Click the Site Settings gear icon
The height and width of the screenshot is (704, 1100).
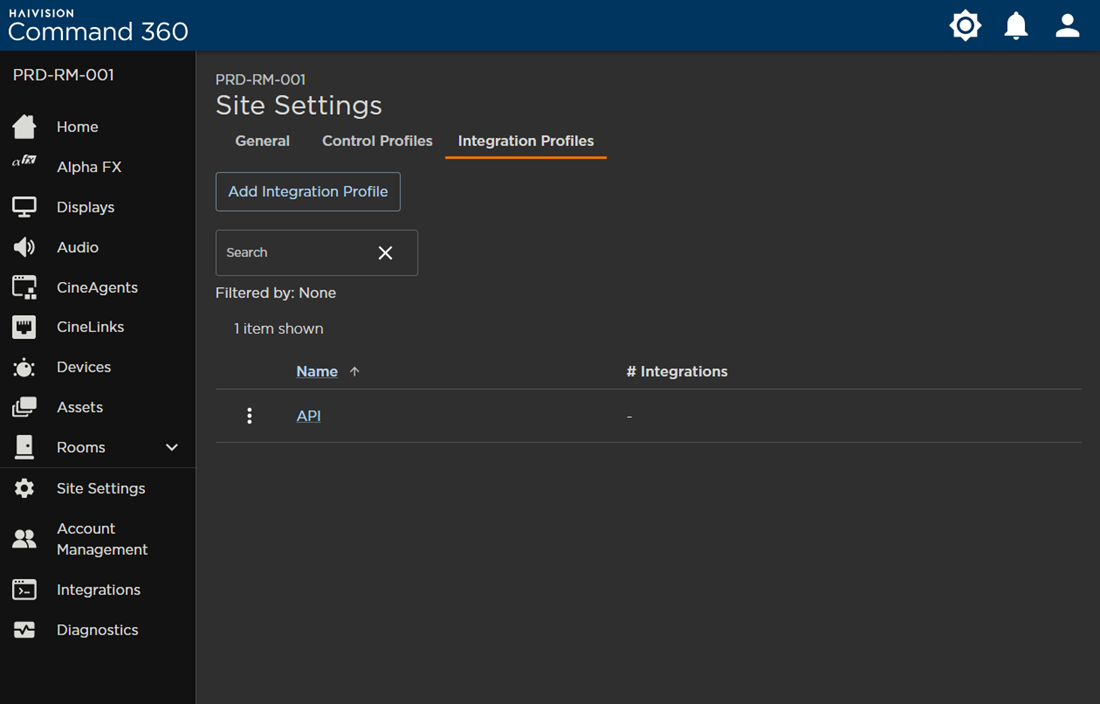tap(24, 488)
